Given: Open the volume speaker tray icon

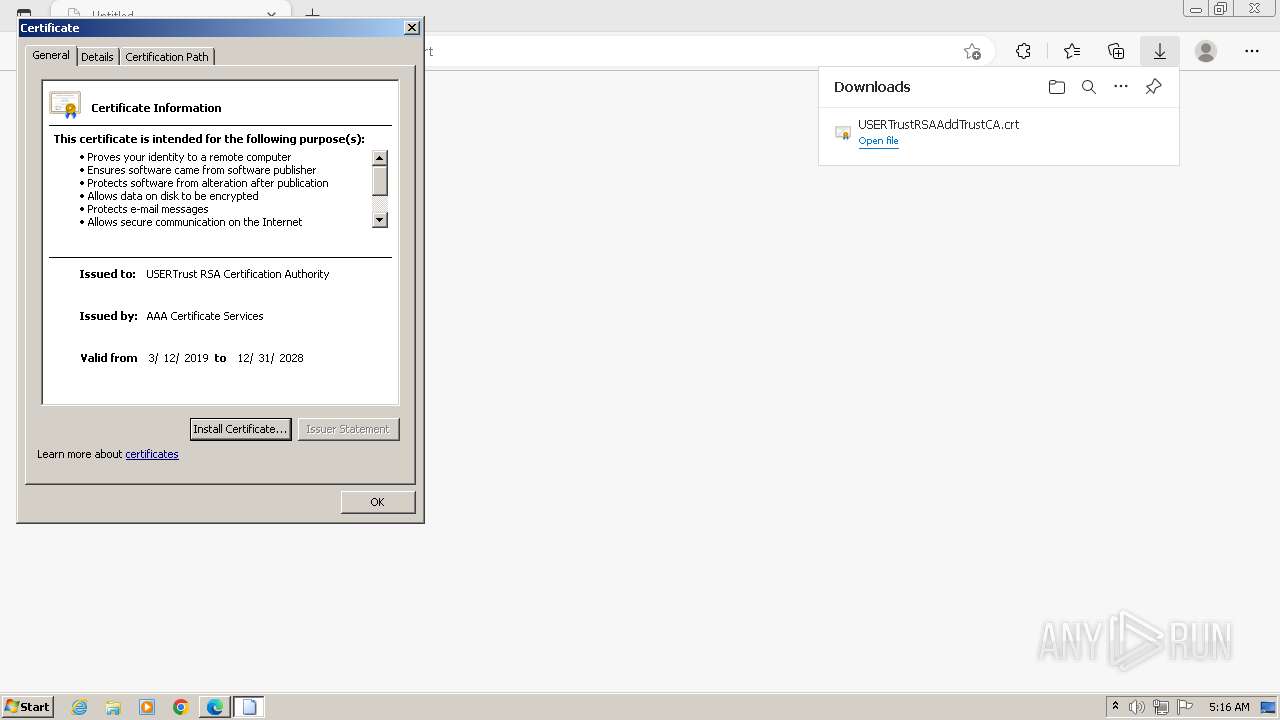Looking at the screenshot, I should [1137, 707].
